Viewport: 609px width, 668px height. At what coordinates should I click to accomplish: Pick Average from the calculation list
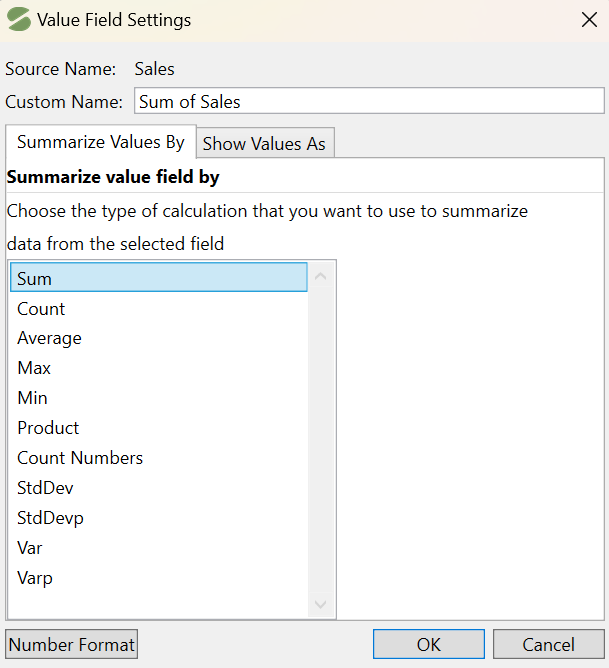[x=49, y=338]
